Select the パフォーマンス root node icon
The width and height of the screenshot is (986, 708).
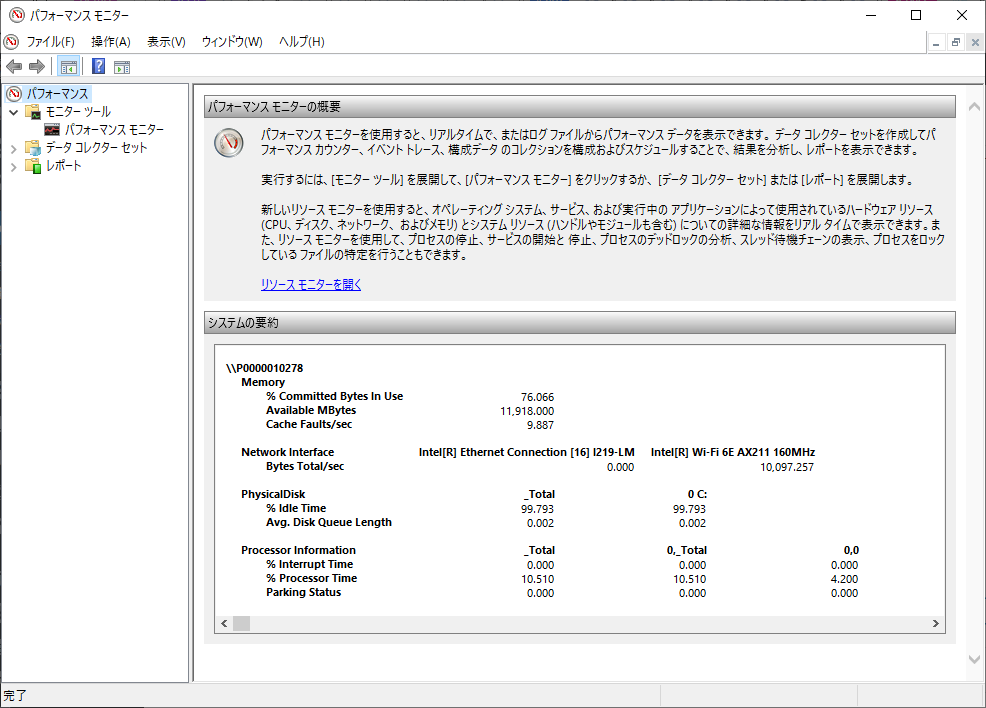(13, 93)
